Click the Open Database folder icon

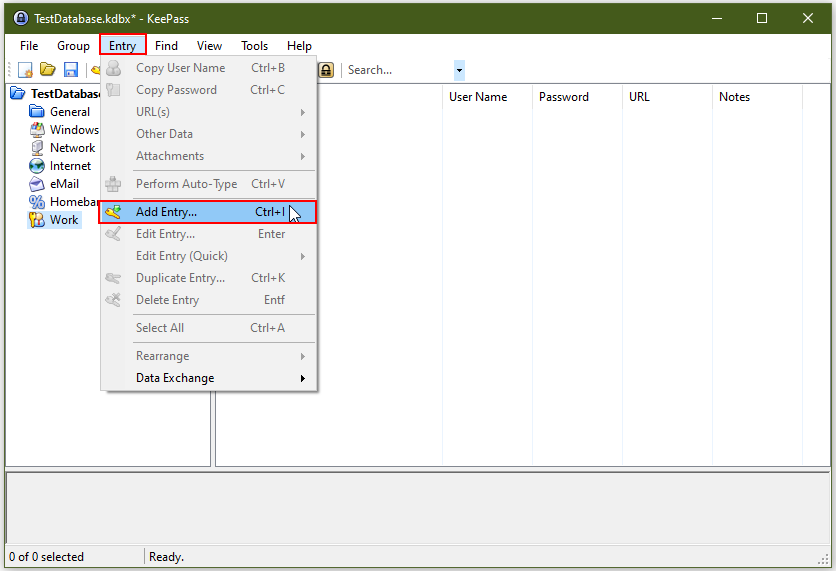(48, 70)
